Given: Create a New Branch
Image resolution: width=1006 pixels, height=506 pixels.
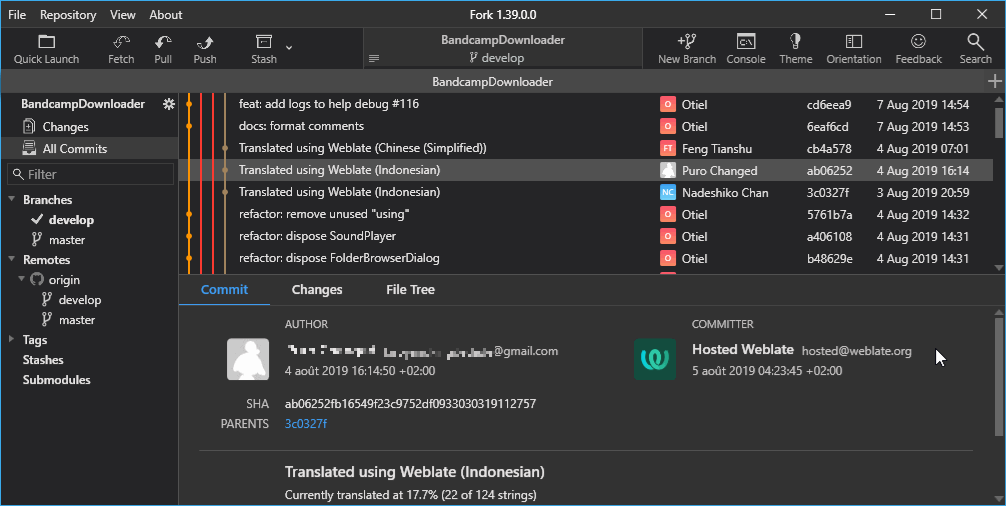Looking at the screenshot, I should click(x=686, y=49).
